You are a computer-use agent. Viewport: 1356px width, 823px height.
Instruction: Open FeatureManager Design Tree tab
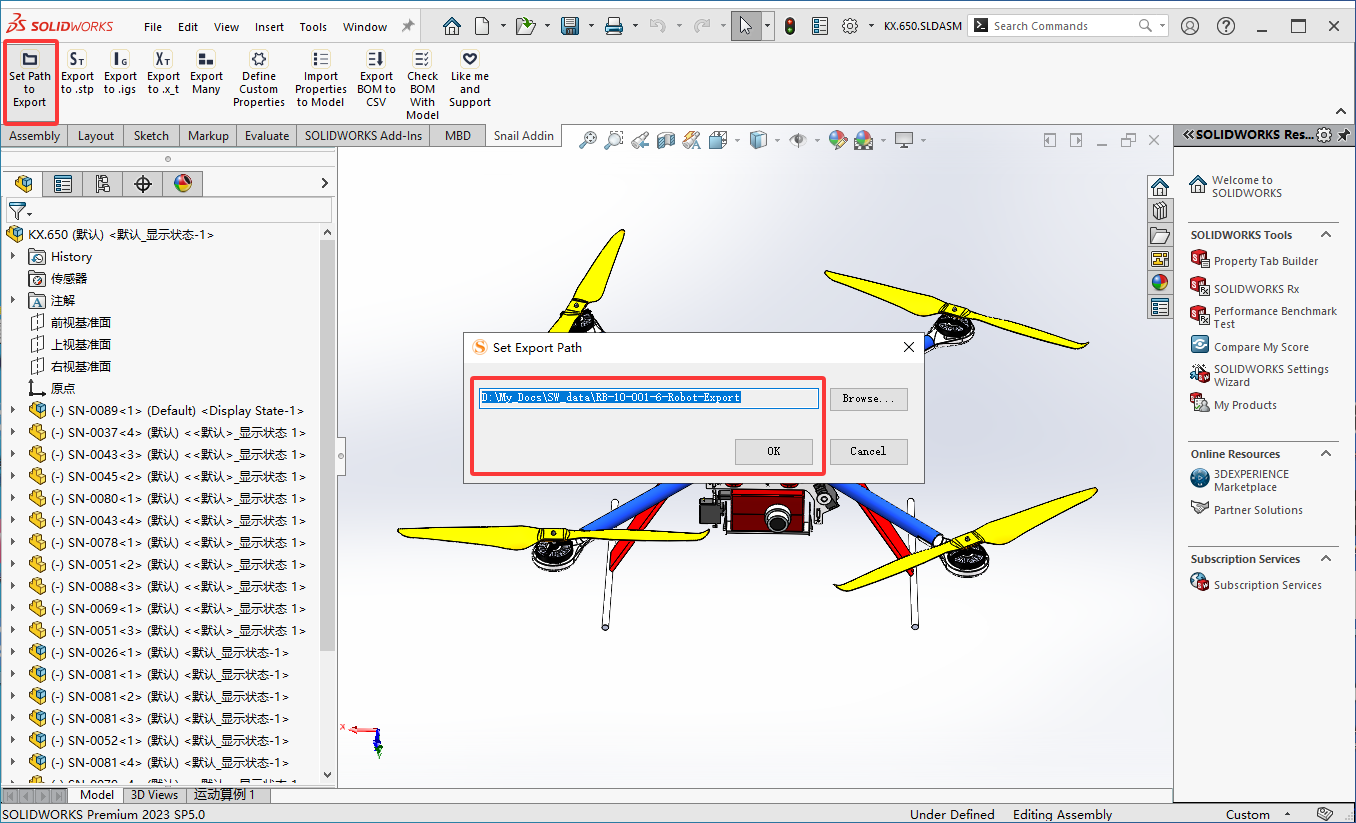[x=24, y=183]
